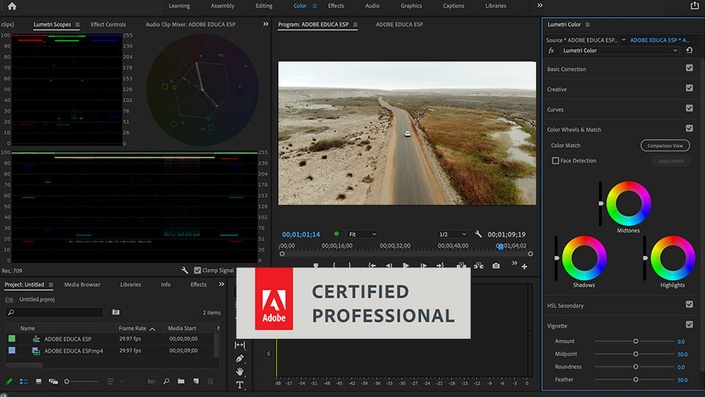
Task: Go to the Home screen icon
Action: 12,6
